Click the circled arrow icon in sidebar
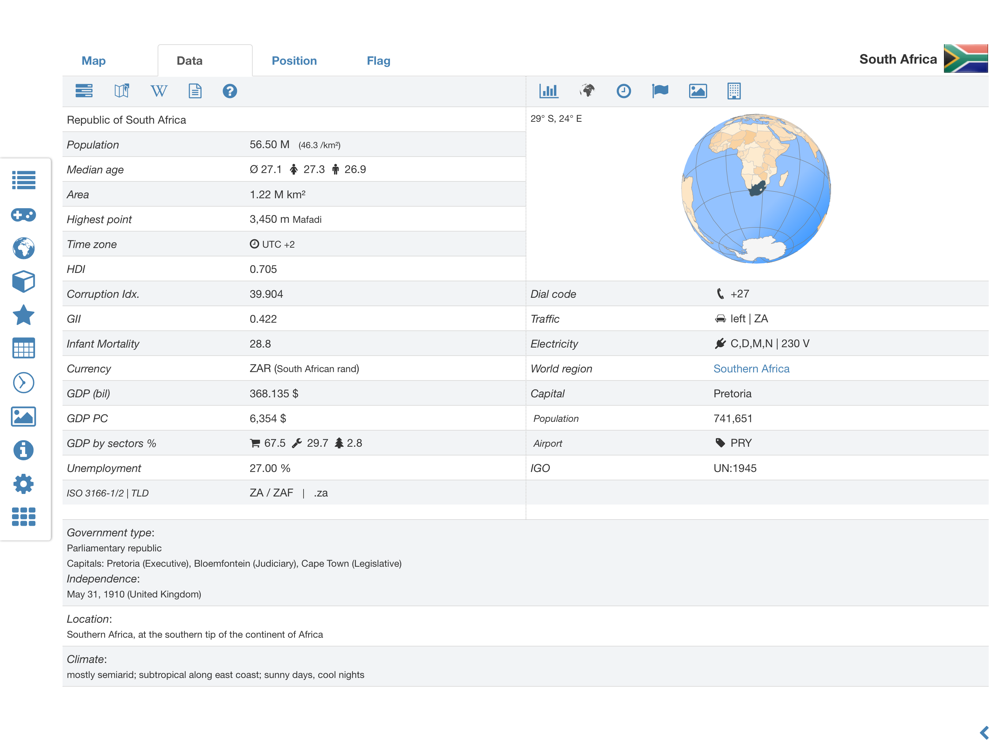The width and height of the screenshot is (1000, 750). (24, 383)
